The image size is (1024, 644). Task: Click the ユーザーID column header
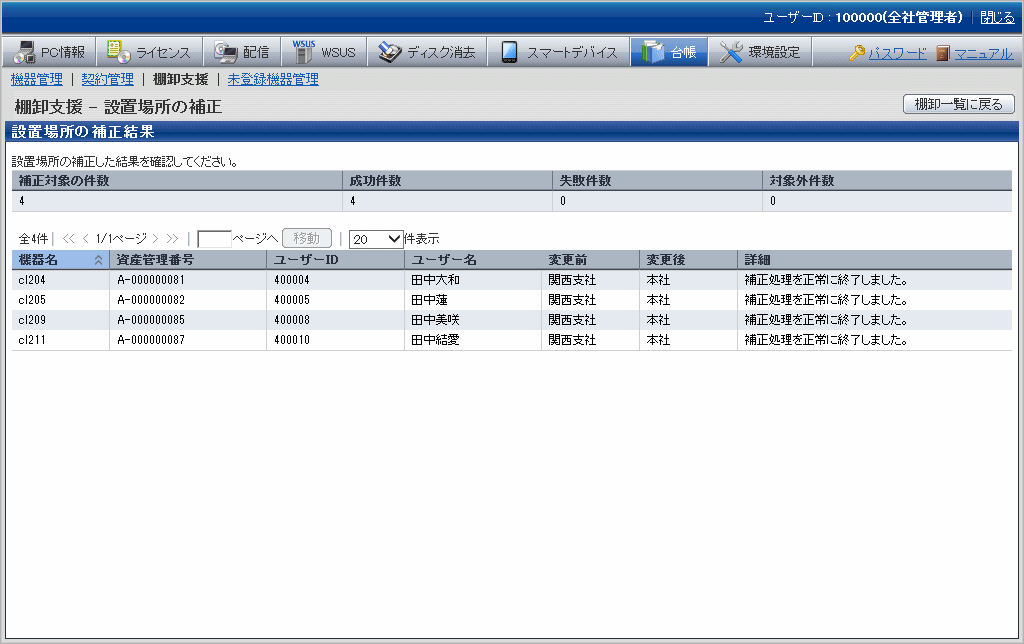(x=305, y=260)
